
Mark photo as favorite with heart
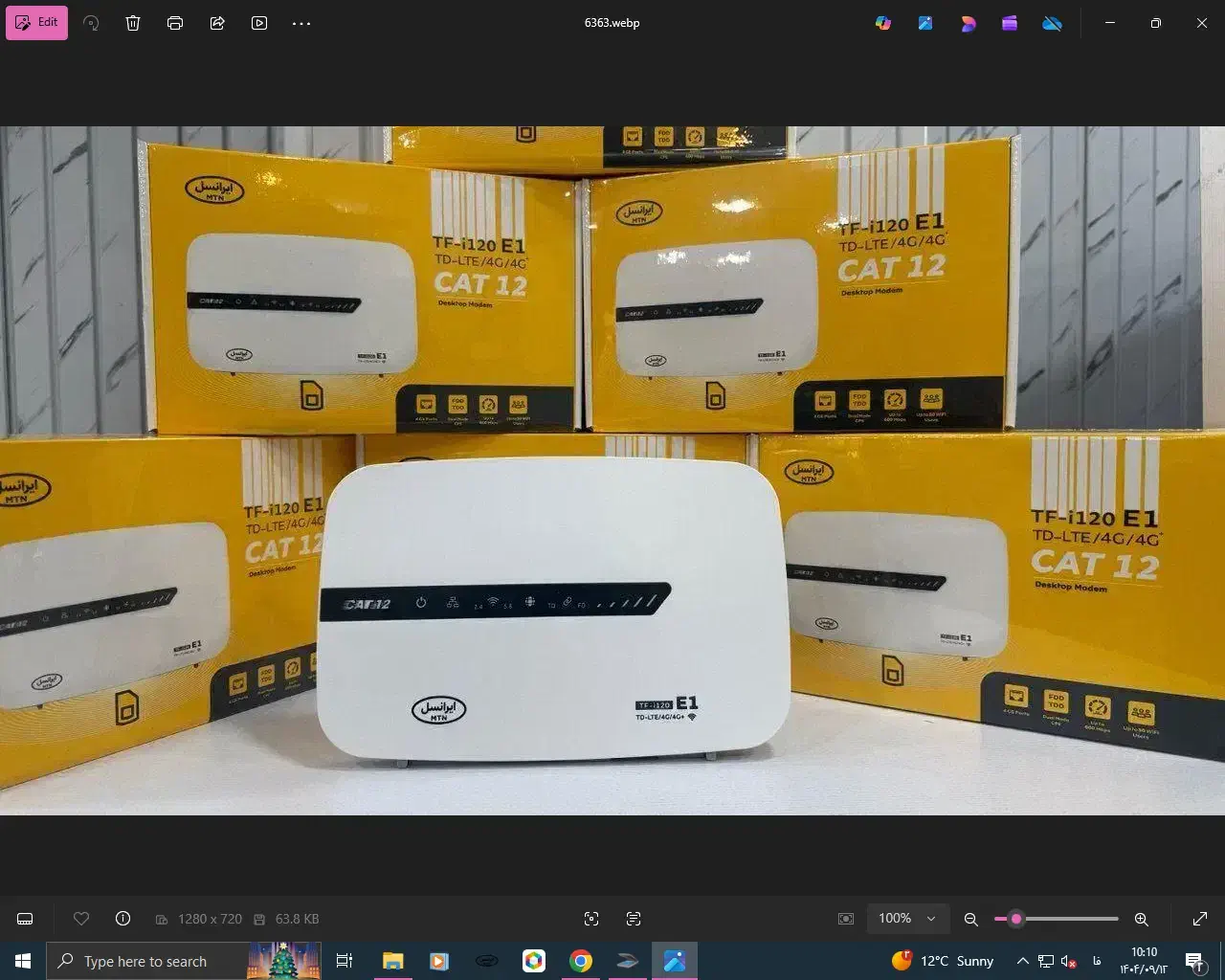pos(81,919)
